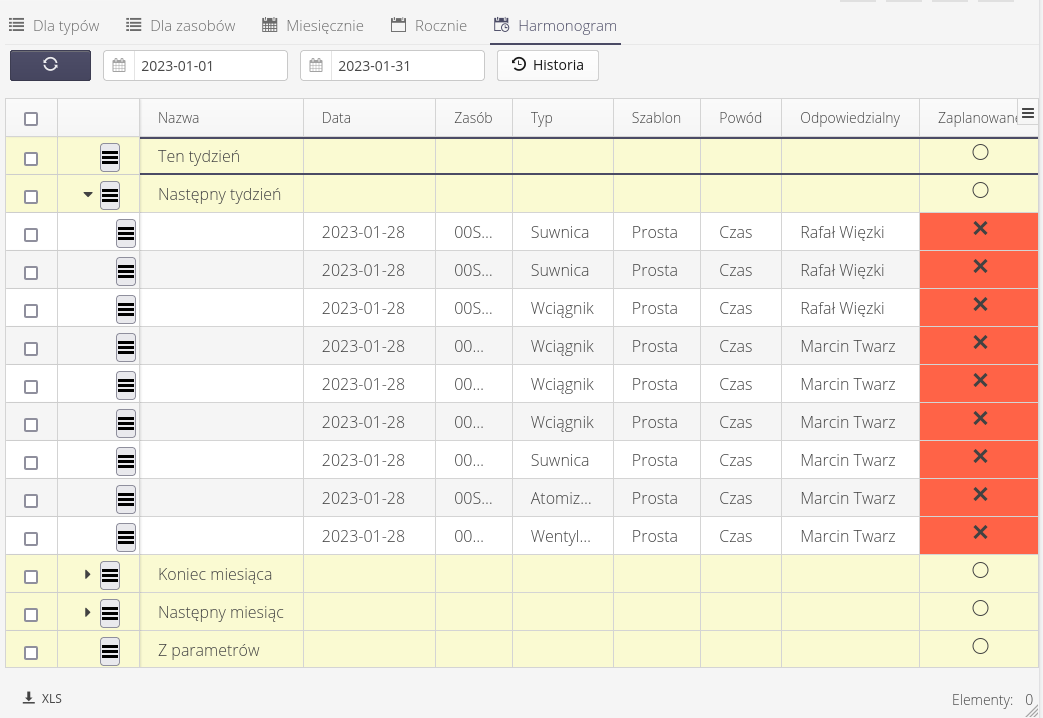Open the Historia button
This screenshot has width=1043, height=718.
pyautogui.click(x=547, y=65)
